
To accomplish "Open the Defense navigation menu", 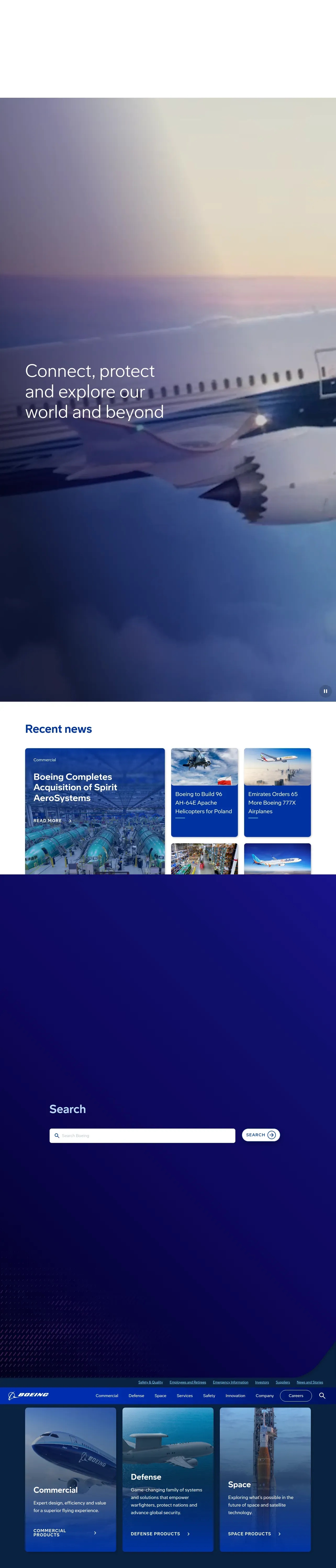I will 137,1396.
